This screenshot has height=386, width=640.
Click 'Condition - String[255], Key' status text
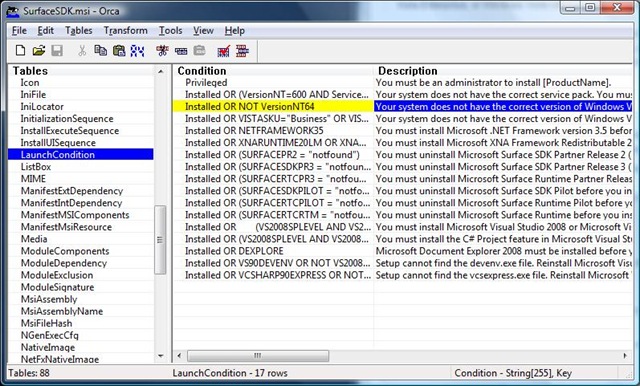[513, 373]
